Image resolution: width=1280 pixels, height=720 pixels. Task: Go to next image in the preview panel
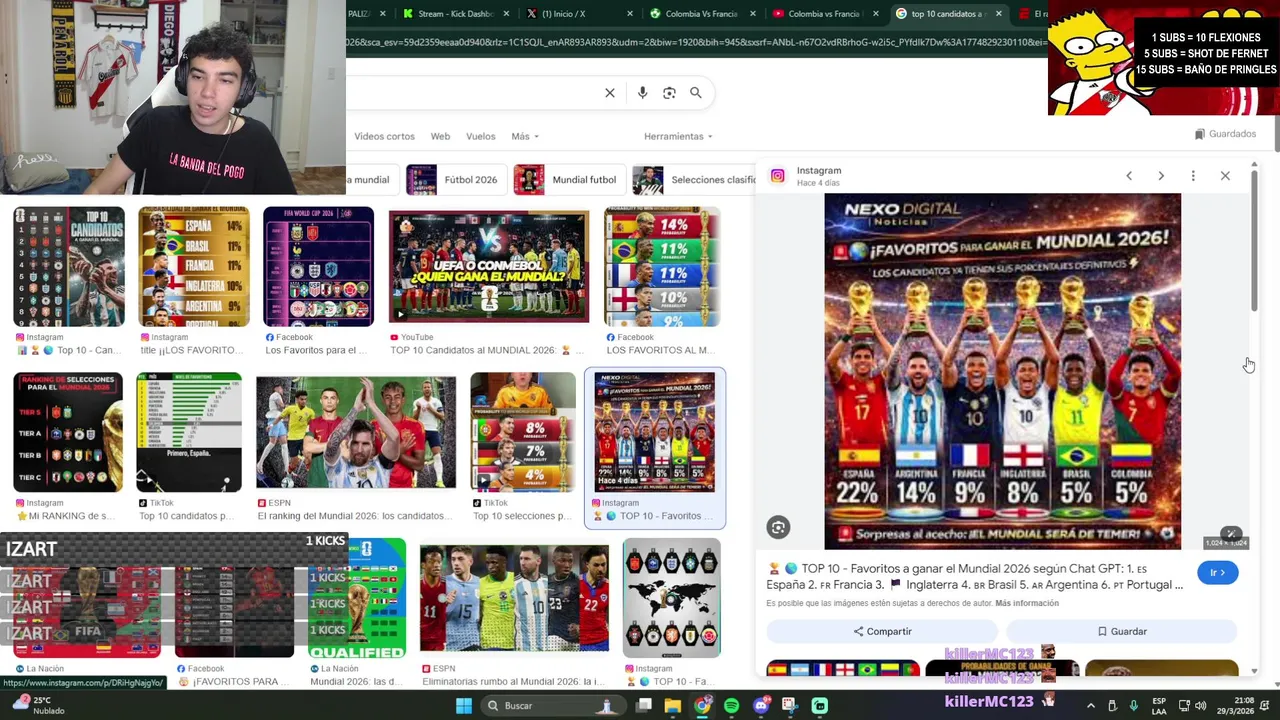coord(1161,176)
